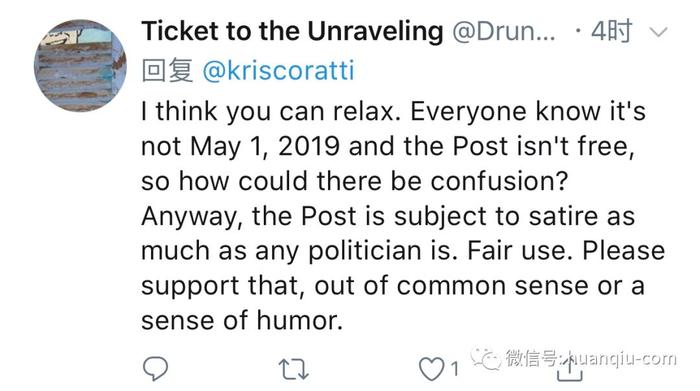Click the WeChat logo in the watermark
Image resolution: width=700 pixels, height=391 pixels.
(486, 359)
